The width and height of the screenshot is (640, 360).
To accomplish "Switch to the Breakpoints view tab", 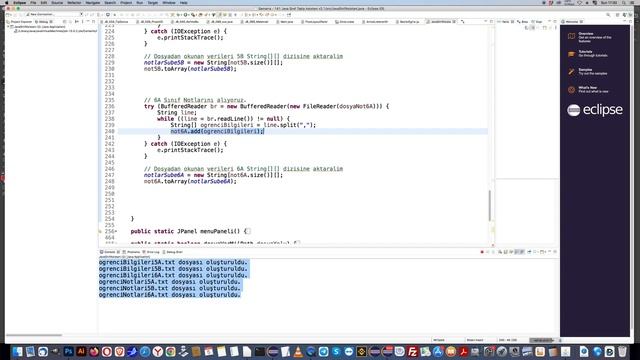I will click(x=522, y=22).
